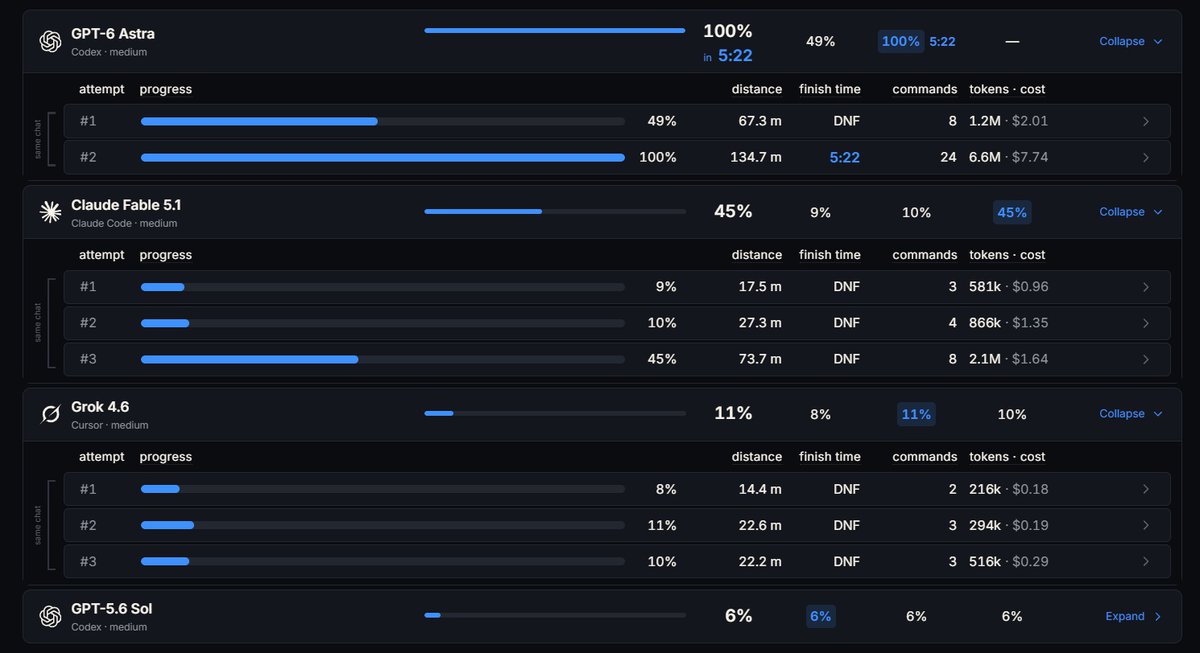1200x653 pixels.
Task: Click Claude Fable attempt #1 row with 17.5 m
Action: click(617, 287)
